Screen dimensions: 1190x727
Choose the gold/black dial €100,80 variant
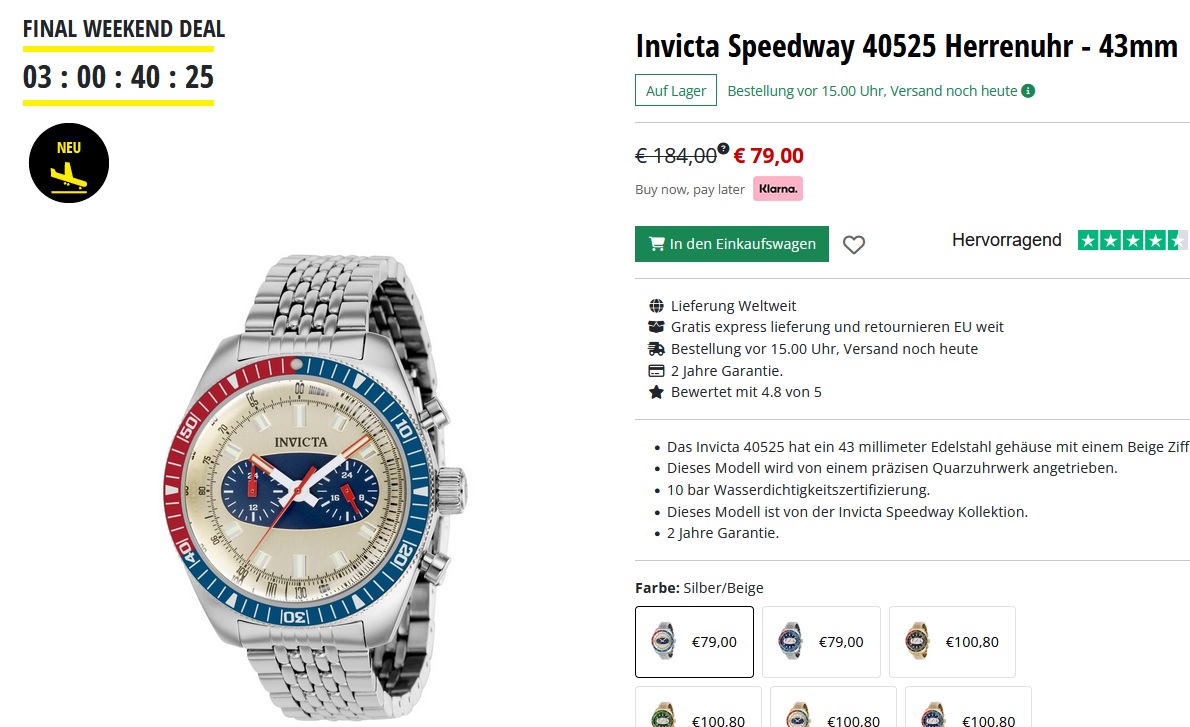(951, 642)
